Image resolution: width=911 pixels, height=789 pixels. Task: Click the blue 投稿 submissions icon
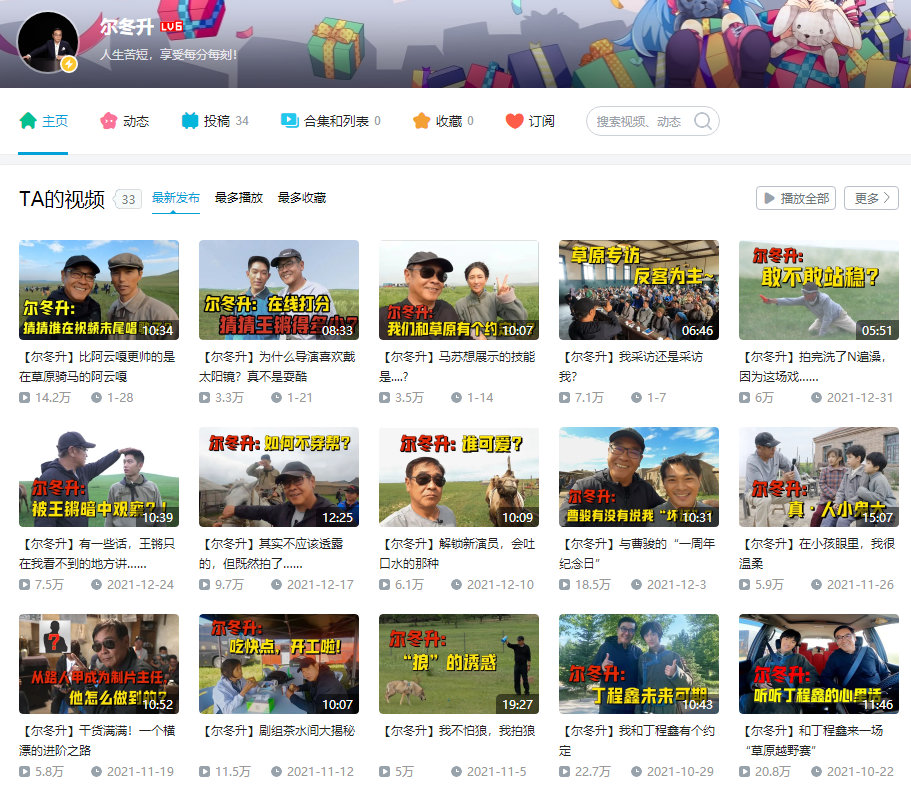pos(188,119)
